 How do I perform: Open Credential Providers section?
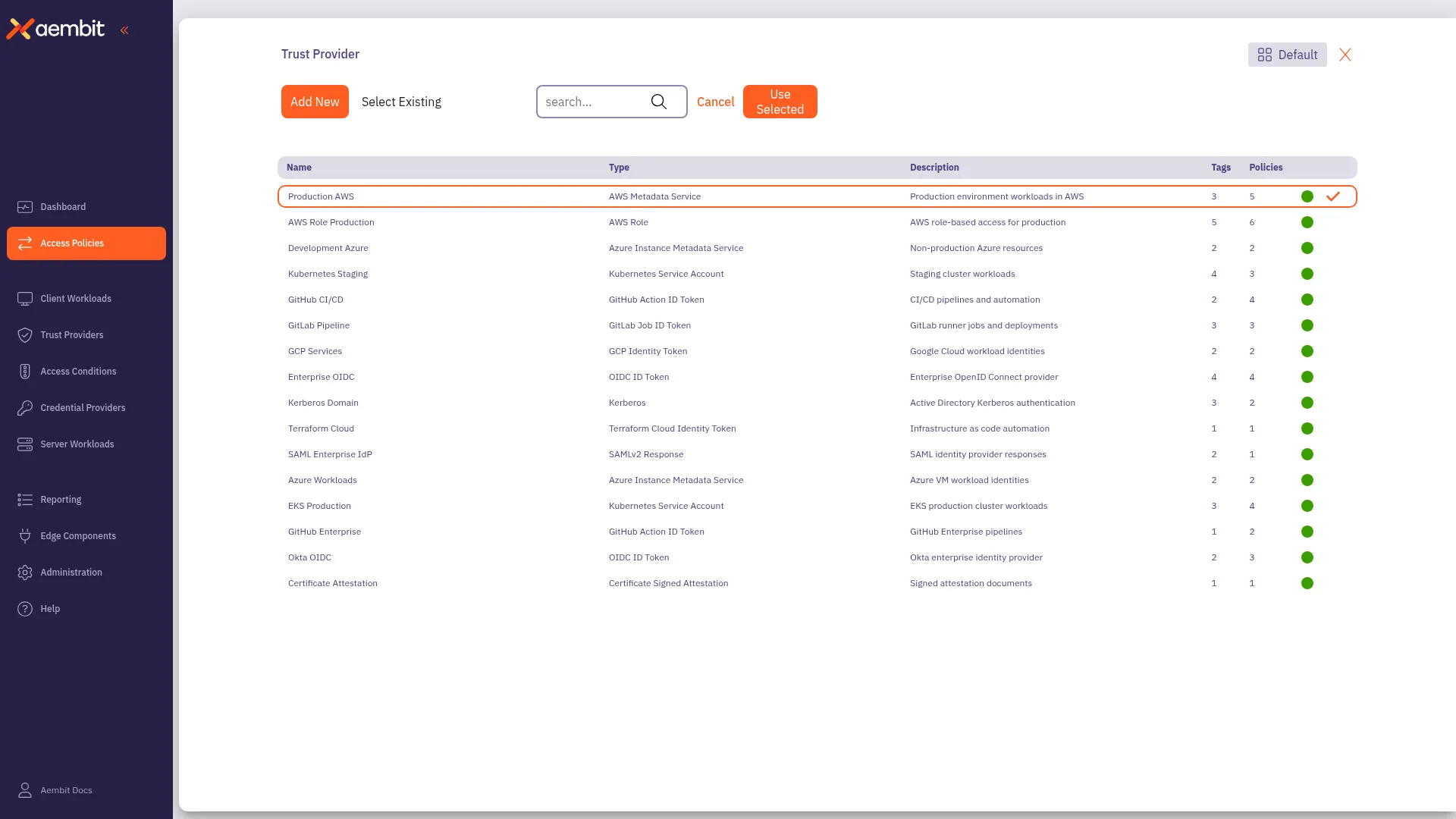pos(86,408)
